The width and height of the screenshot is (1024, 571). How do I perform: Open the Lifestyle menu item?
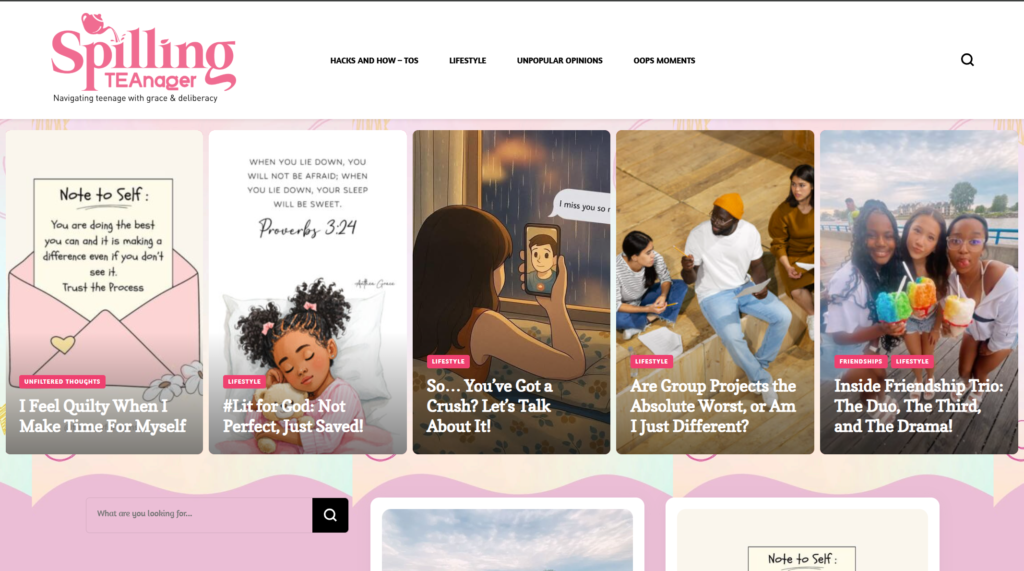pos(468,60)
